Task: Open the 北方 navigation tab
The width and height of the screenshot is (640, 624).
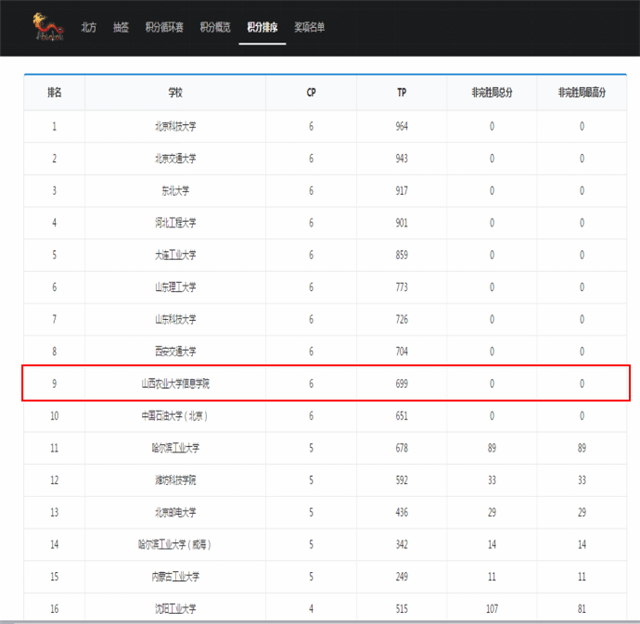Action: click(x=89, y=27)
